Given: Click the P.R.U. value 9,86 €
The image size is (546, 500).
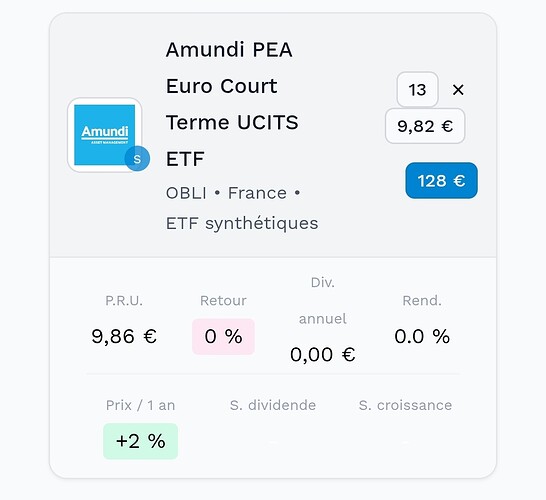Looking at the screenshot, I should (x=124, y=336).
